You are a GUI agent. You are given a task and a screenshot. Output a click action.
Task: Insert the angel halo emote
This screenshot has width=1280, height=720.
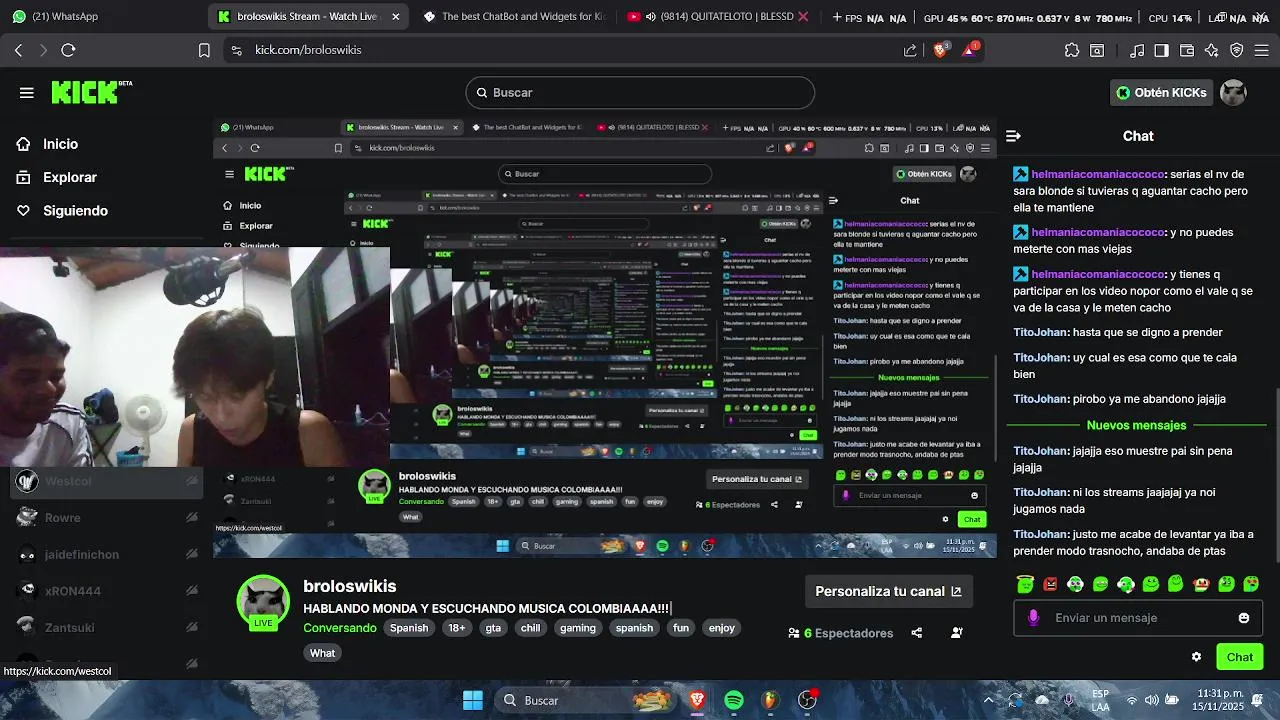pos(1025,583)
